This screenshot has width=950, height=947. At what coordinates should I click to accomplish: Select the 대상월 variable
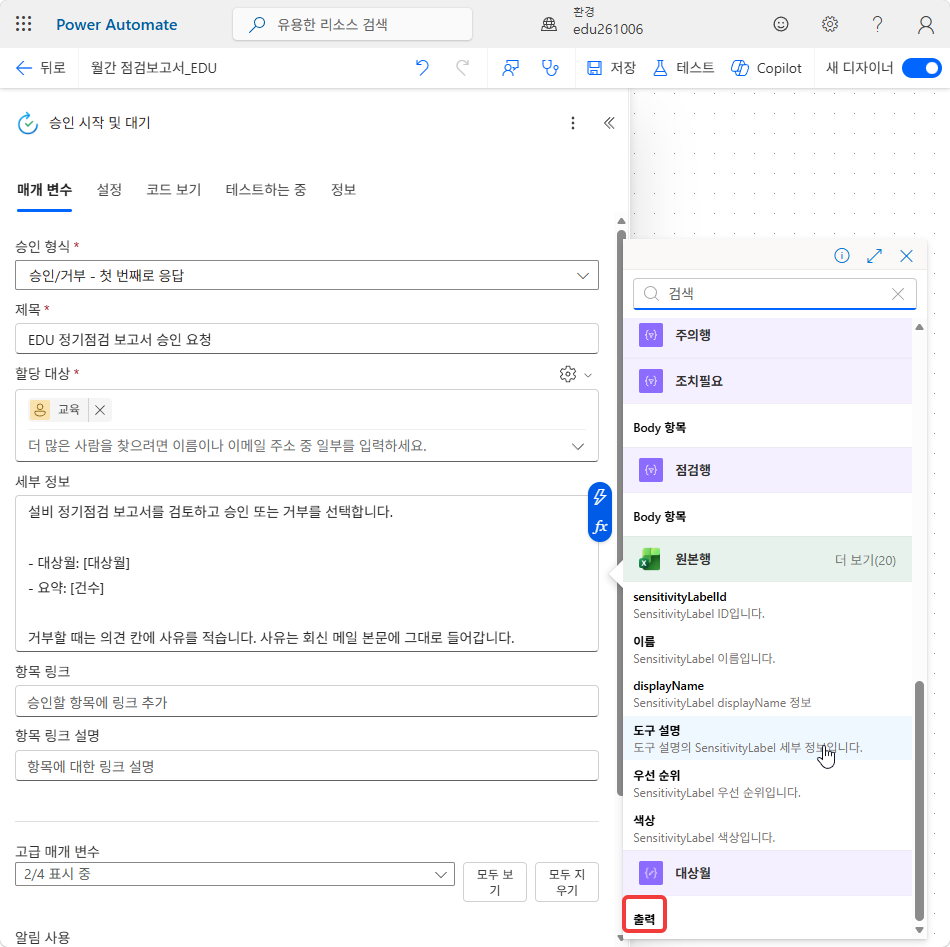(768, 873)
